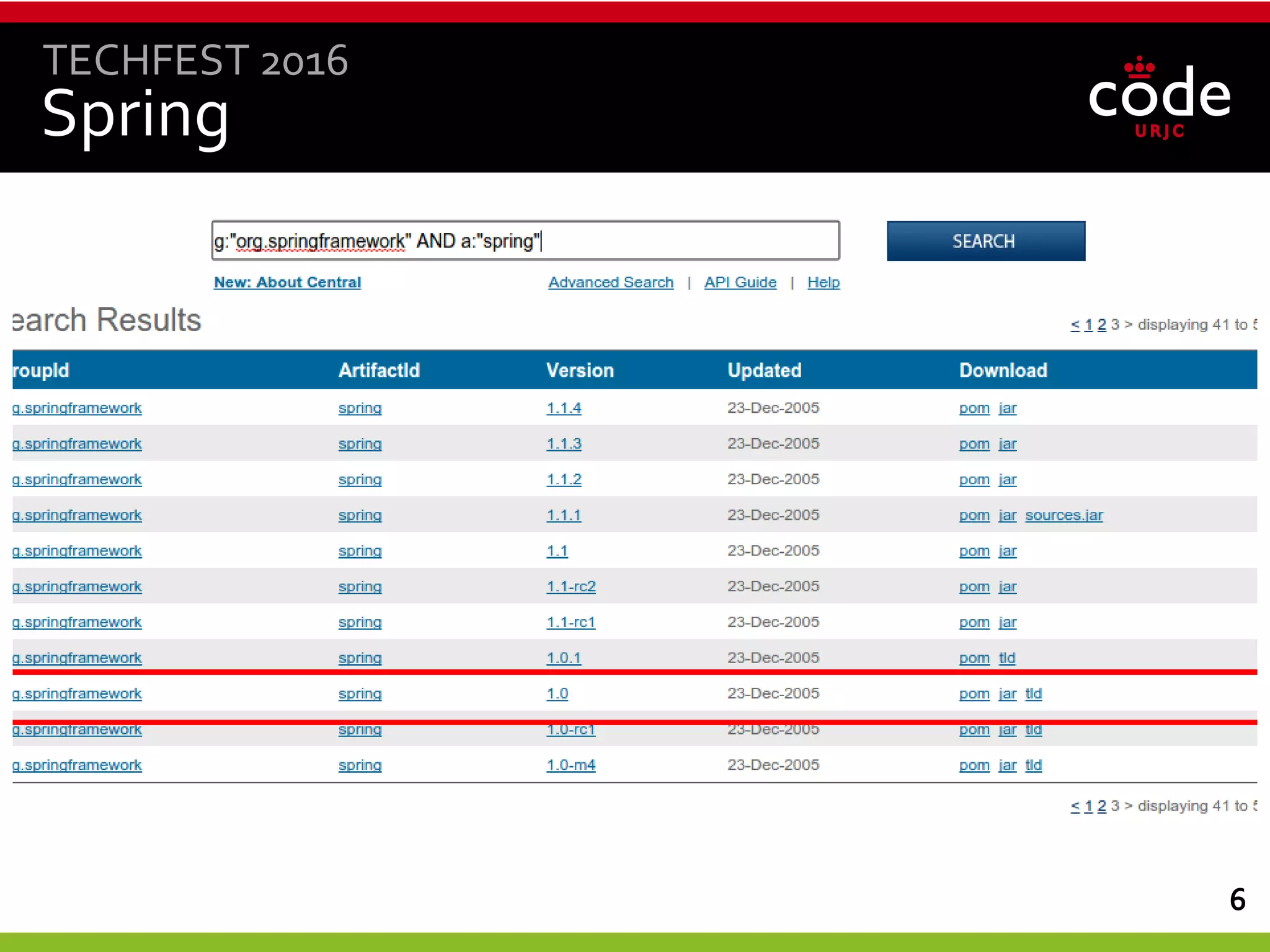Download jar for version 1.0
Screen dimensions: 1270x952
1007,694
